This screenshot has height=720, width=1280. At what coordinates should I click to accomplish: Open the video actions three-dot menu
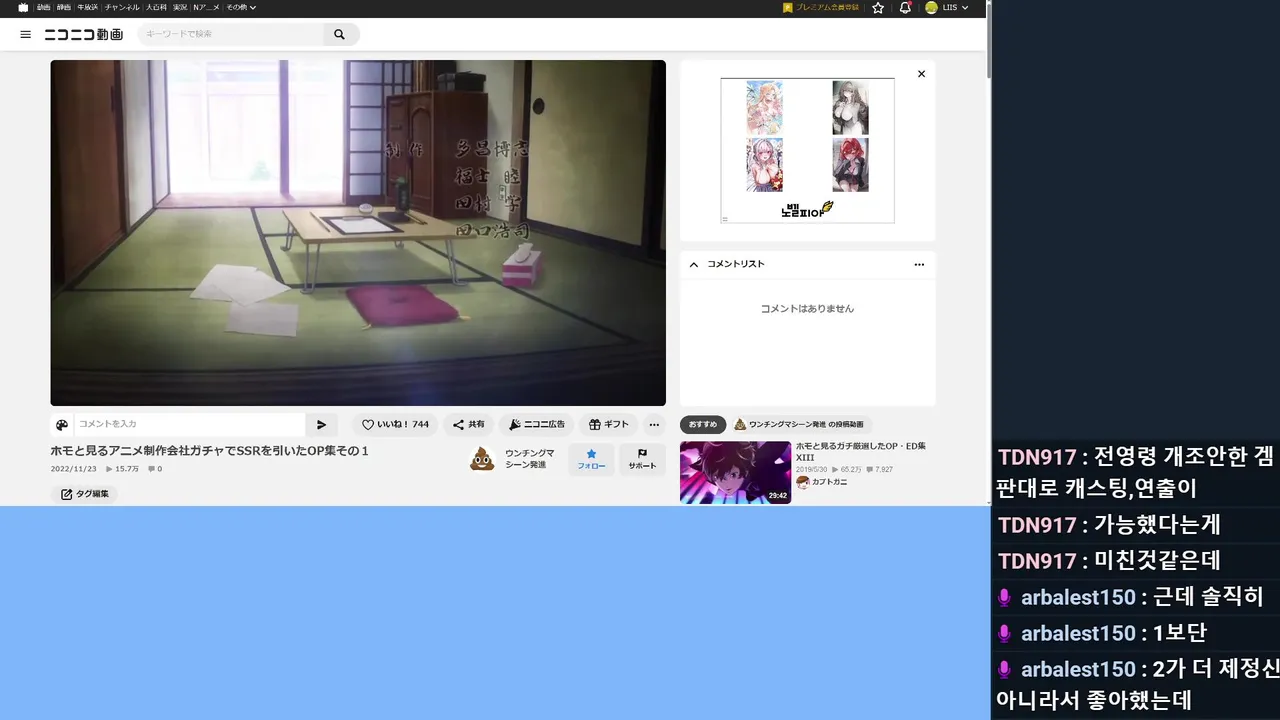point(653,424)
